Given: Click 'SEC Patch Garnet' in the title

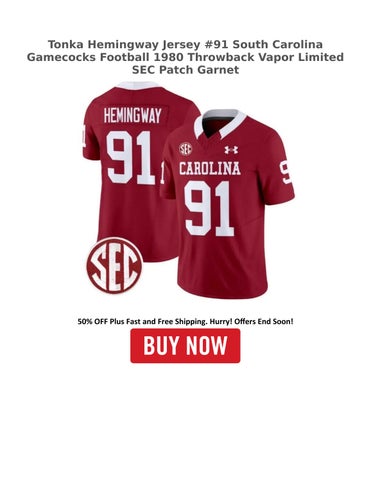Looking at the screenshot, I should pyautogui.click(x=185, y=70).
